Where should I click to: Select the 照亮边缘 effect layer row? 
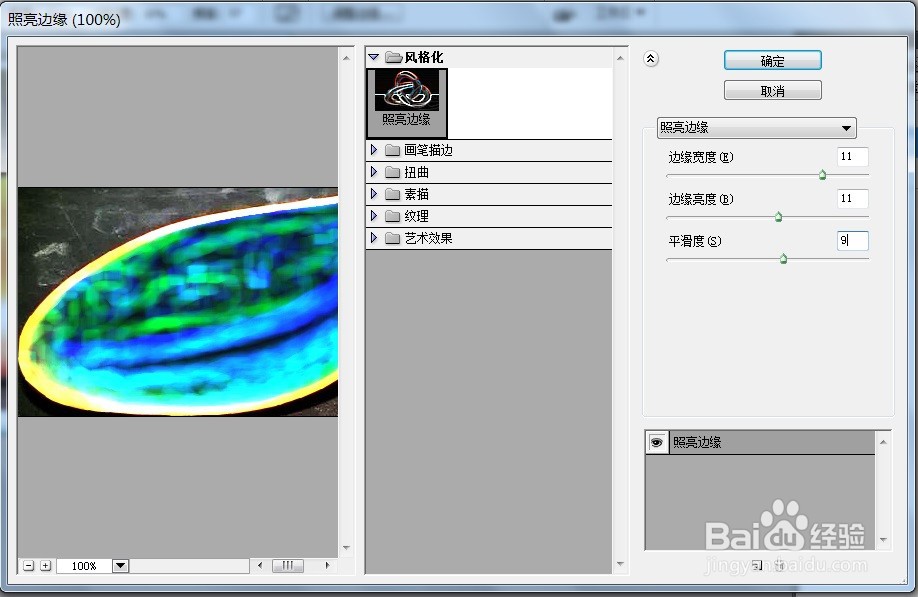coord(760,442)
